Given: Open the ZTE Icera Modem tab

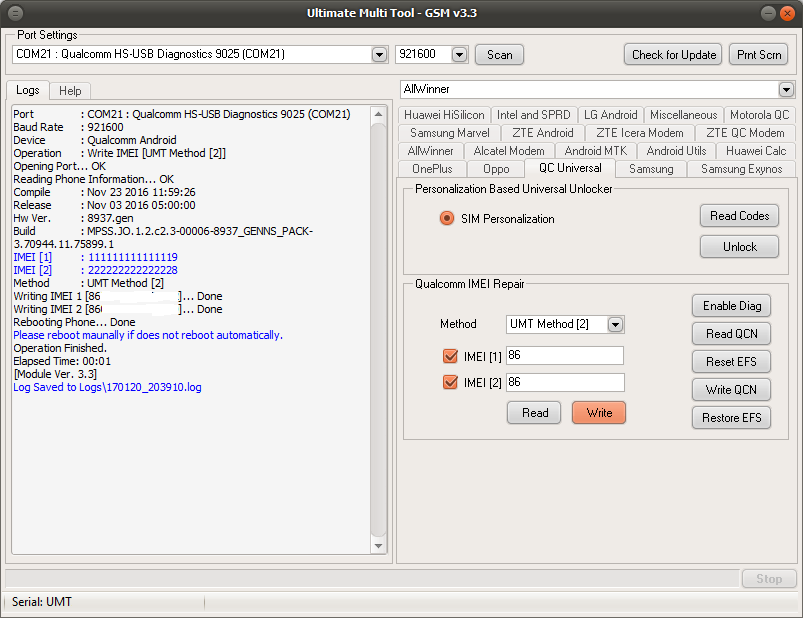Looking at the screenshot, I should (x=640, y=133).
